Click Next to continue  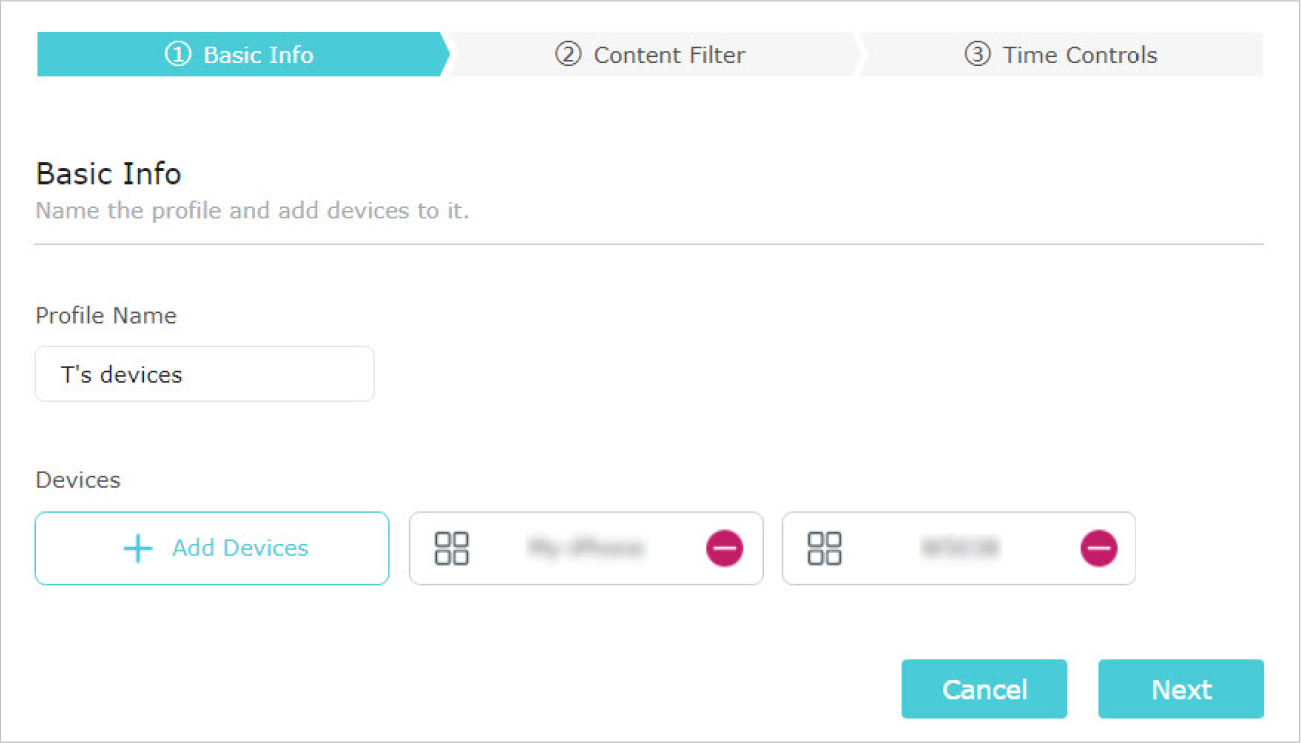(x=1181, y=689)
